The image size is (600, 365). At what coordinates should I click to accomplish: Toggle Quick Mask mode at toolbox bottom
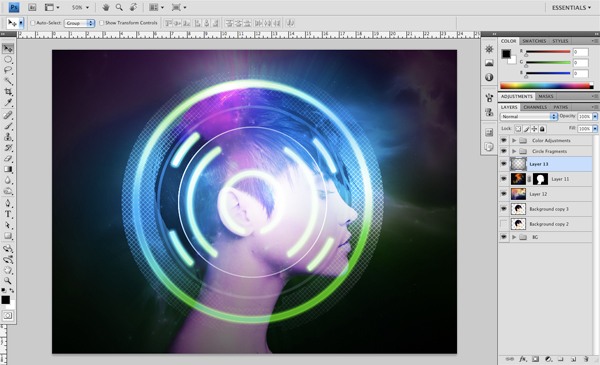(x=8, y=316)
